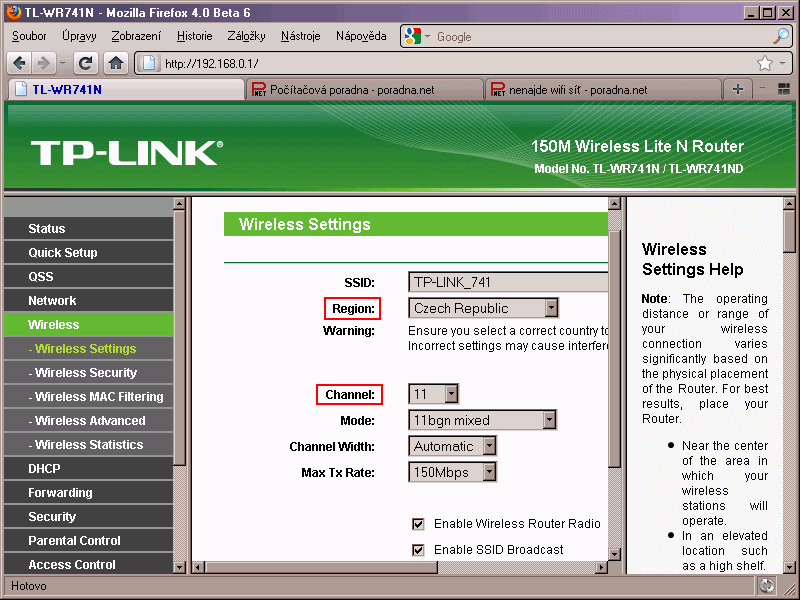This screenshot has height=600, width=800.
Task: Click the status bar icon at bottom right
Action: coord(766,586)
